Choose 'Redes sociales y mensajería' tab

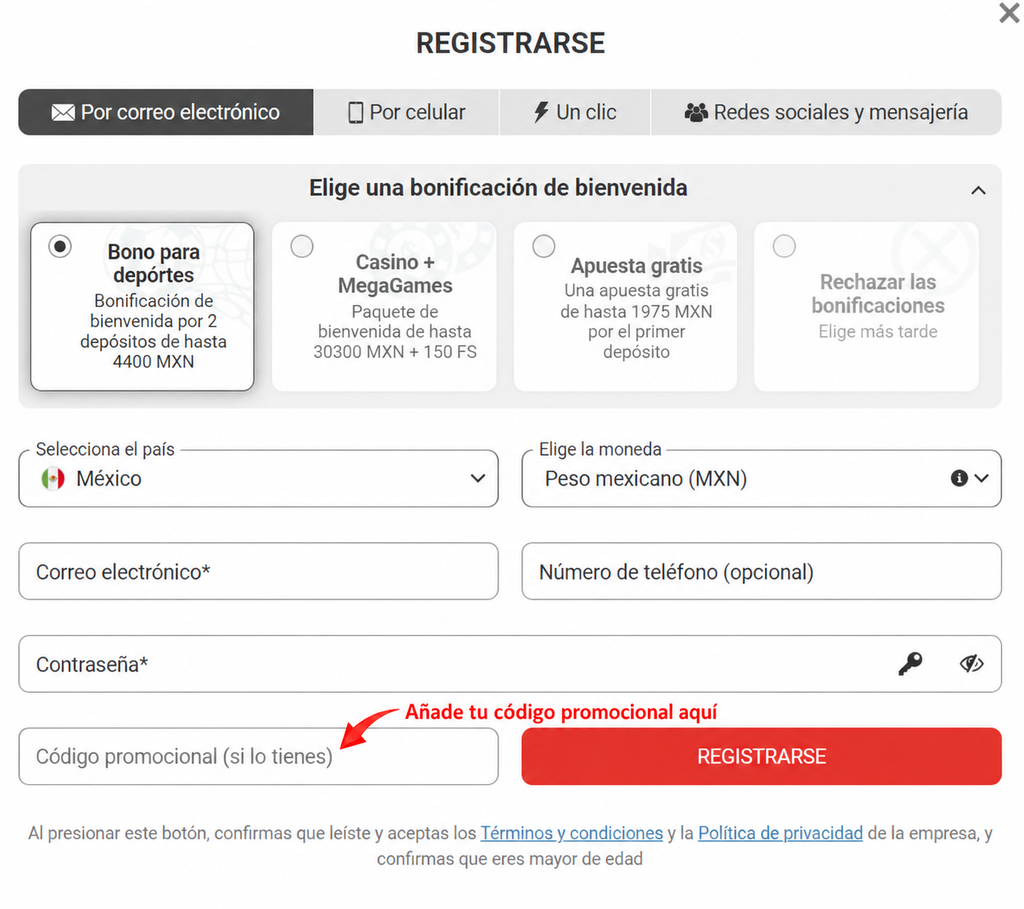click(826, 112)
